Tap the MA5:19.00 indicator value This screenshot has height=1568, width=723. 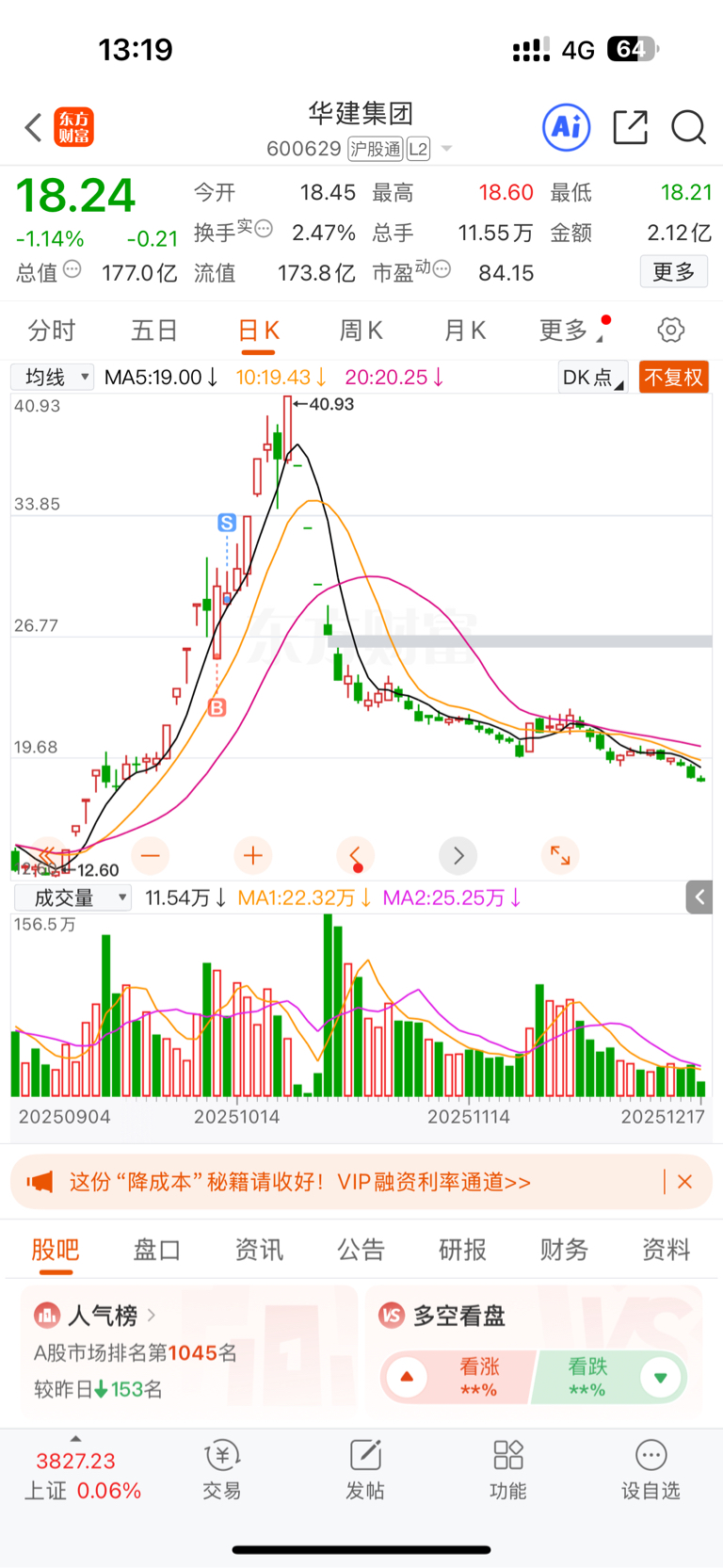161,377
